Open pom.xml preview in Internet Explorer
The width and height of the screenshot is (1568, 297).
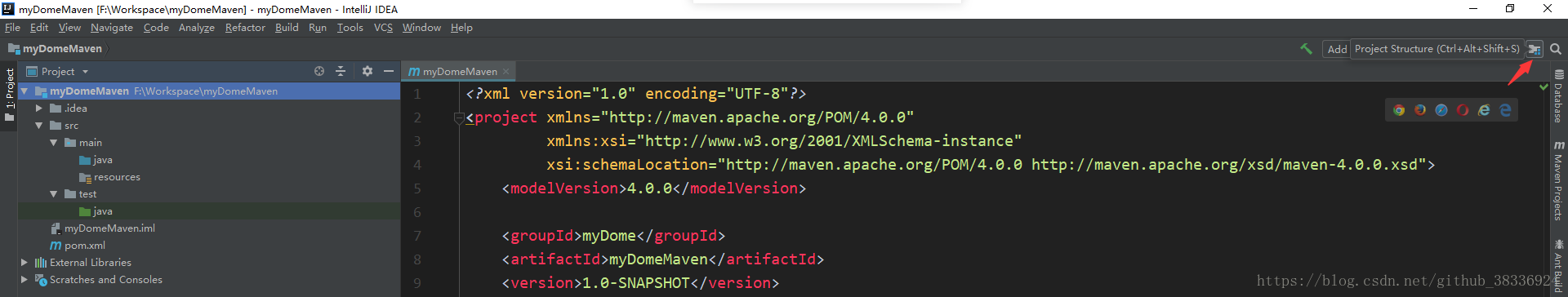click(1484, 110)
